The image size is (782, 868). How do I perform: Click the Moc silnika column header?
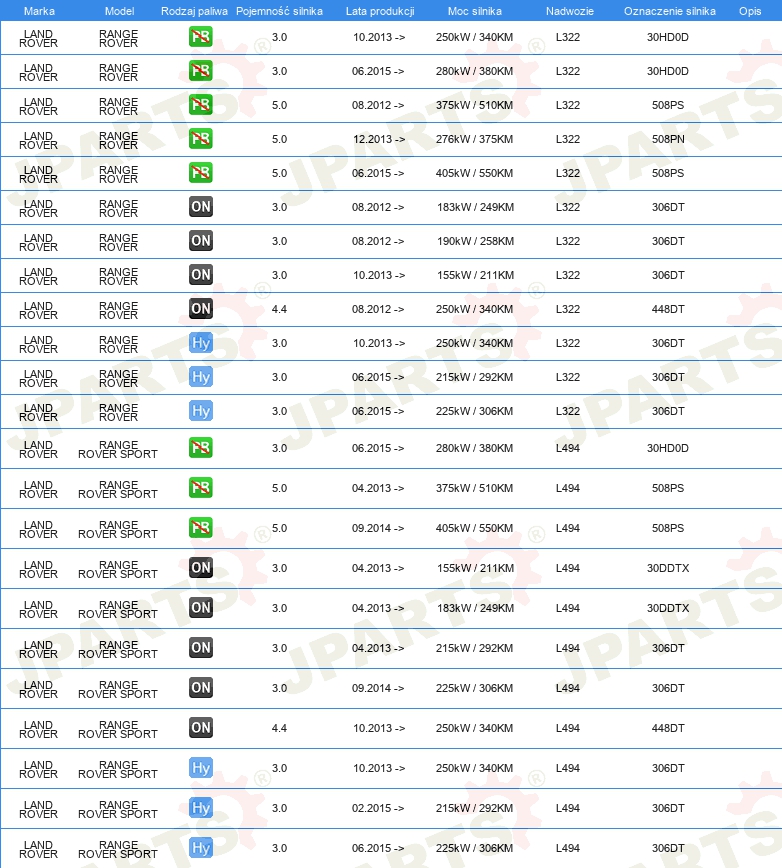click(x=475, y=10)
